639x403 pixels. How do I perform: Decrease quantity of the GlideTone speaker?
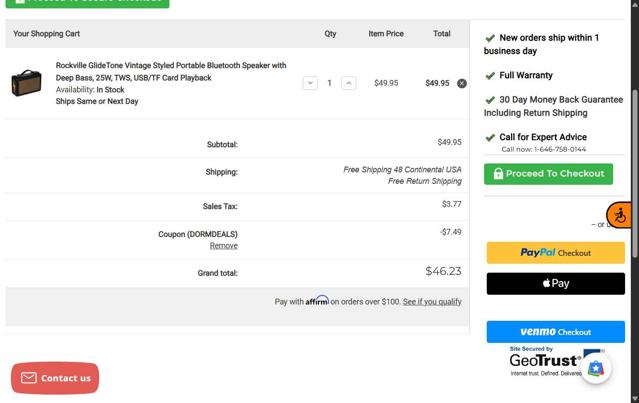tap(310, 83)
